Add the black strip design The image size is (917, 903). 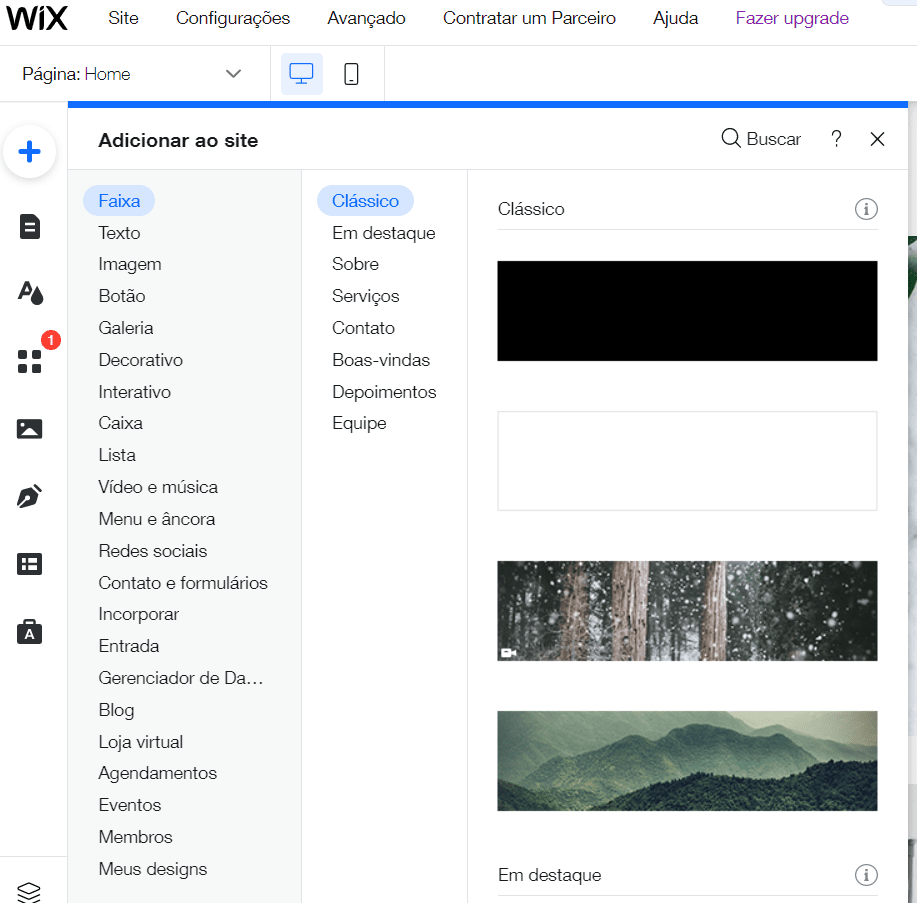[687, 311]
